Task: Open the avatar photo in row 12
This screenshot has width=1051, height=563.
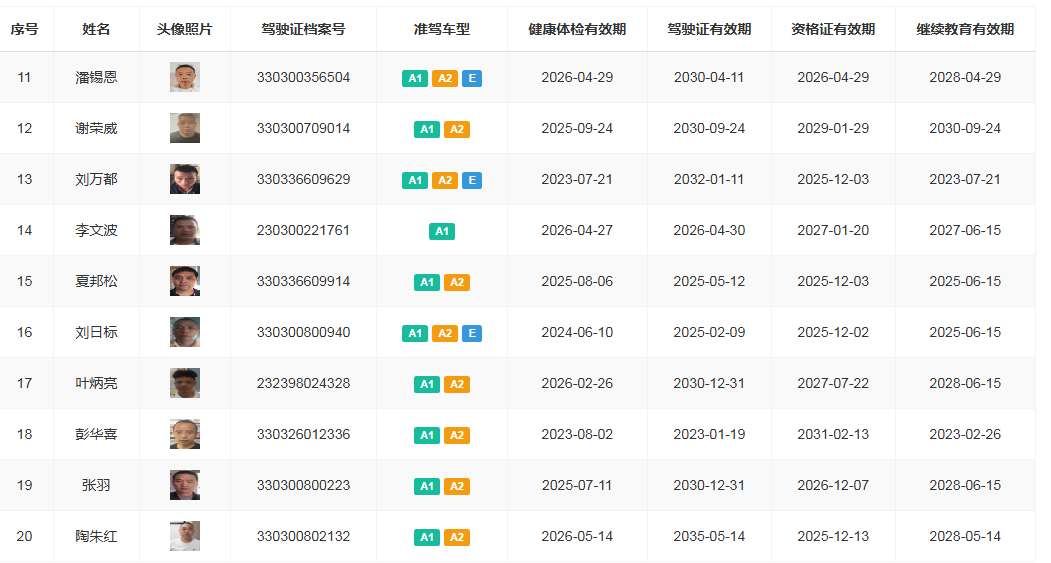Action: 184,128
